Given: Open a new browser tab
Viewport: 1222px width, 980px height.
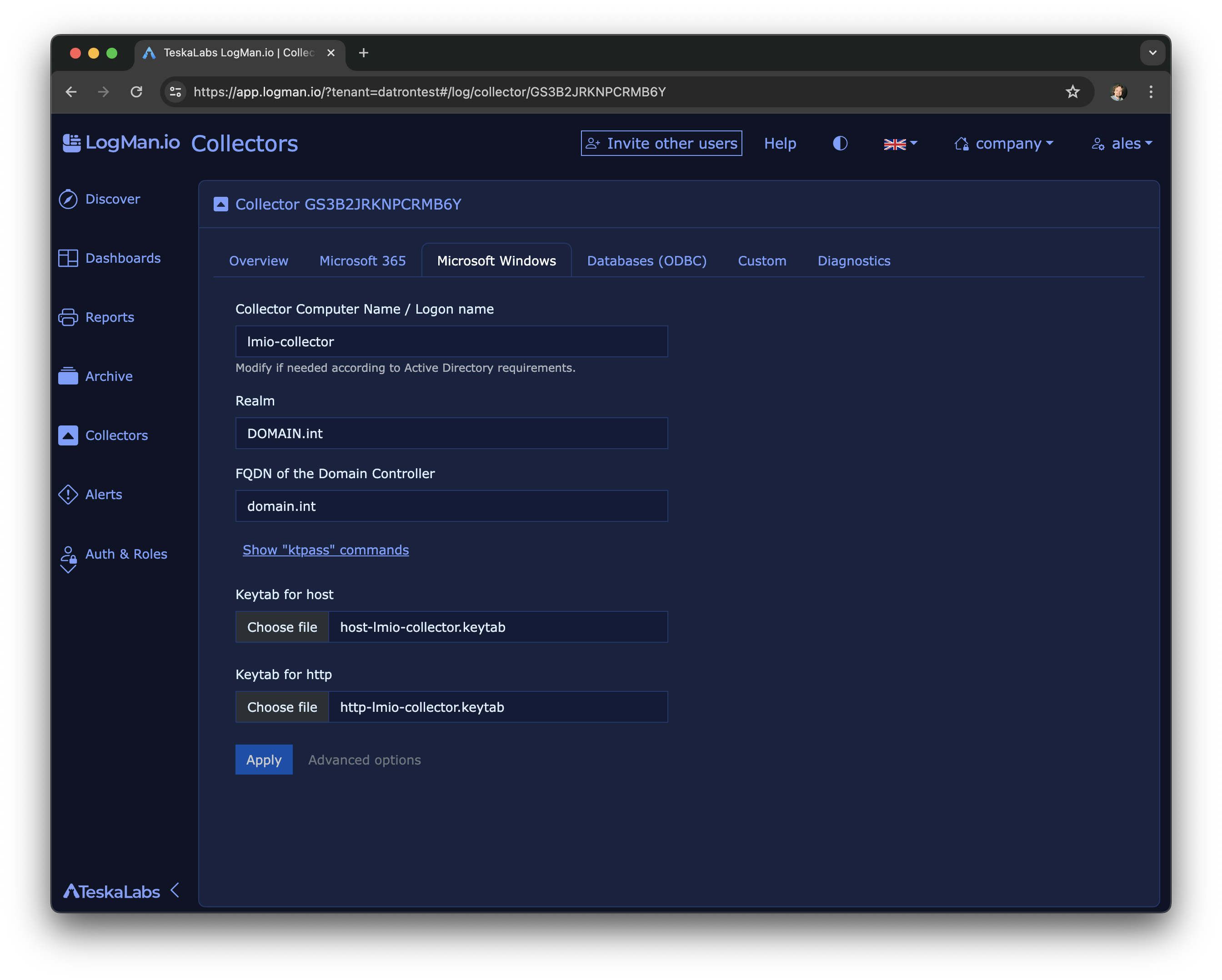Looking at the screenshot, I should click(x=363, y=53).
